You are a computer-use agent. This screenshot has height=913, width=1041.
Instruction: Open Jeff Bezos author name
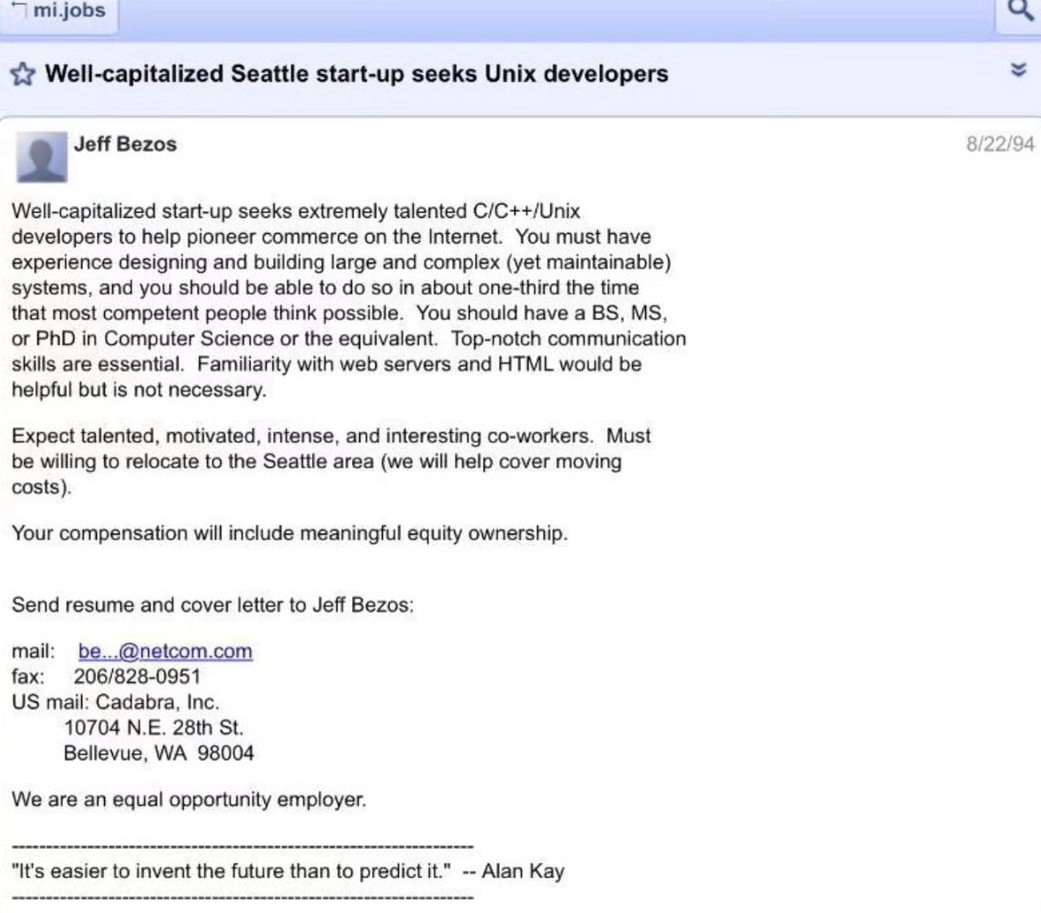125,144
